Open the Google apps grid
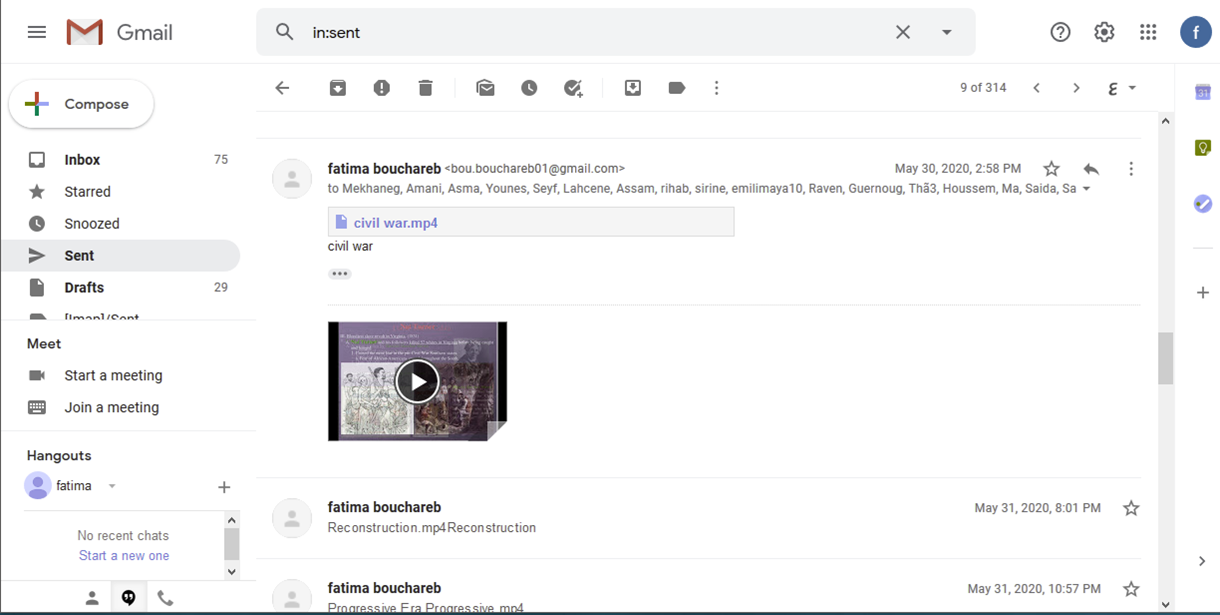The image size is (1220, 615). point(1148,32)
